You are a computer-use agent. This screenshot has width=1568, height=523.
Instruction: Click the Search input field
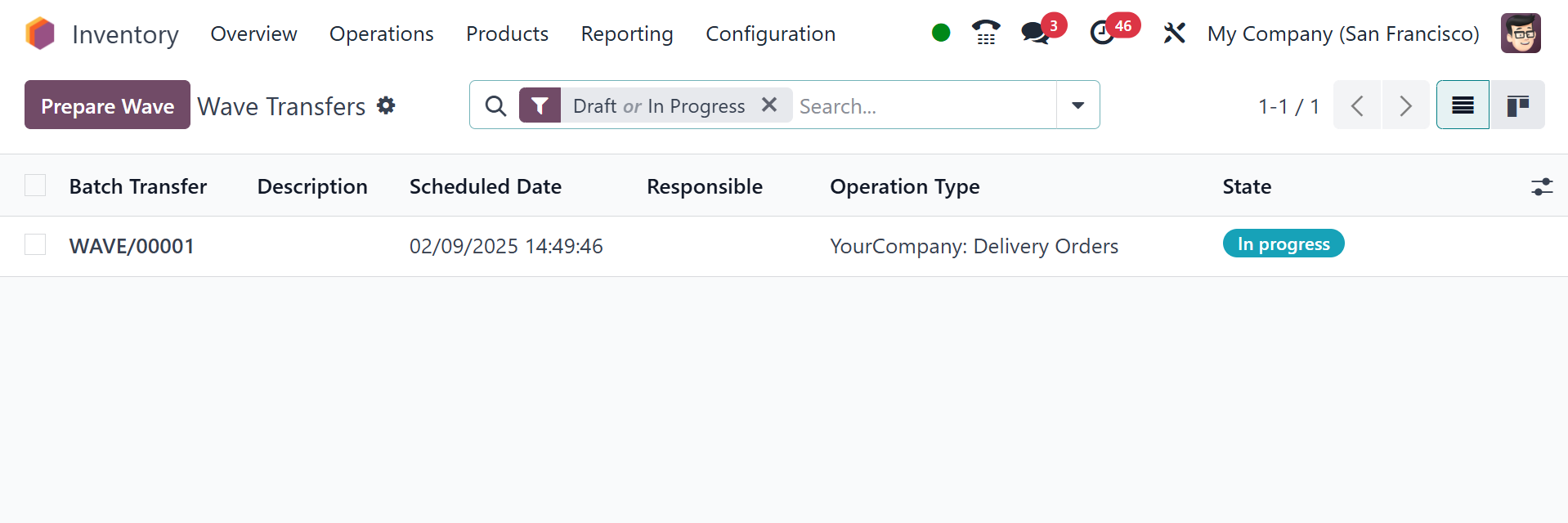(924, 106)
